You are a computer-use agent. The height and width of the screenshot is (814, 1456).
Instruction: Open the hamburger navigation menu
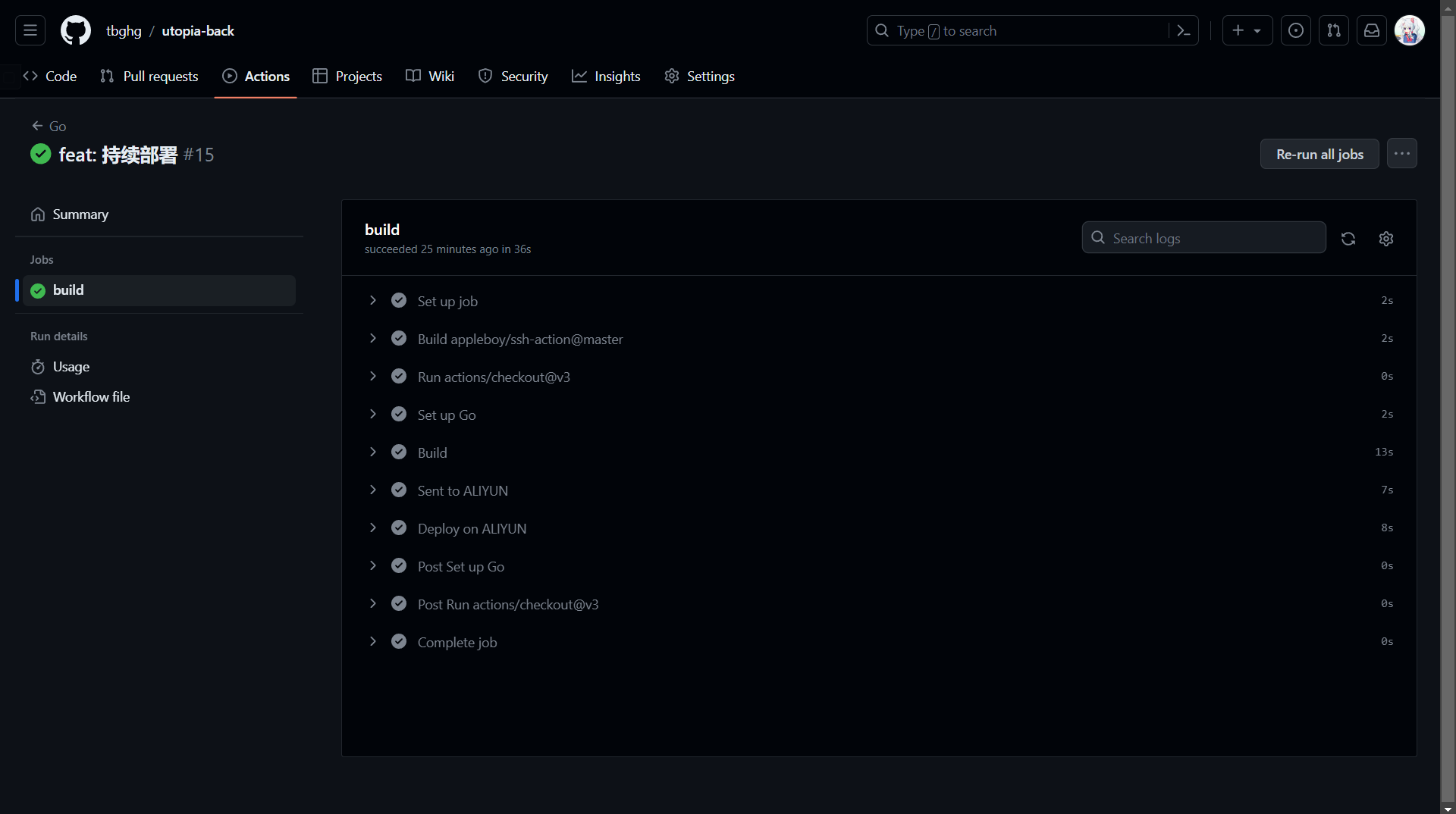click(30, 31)
